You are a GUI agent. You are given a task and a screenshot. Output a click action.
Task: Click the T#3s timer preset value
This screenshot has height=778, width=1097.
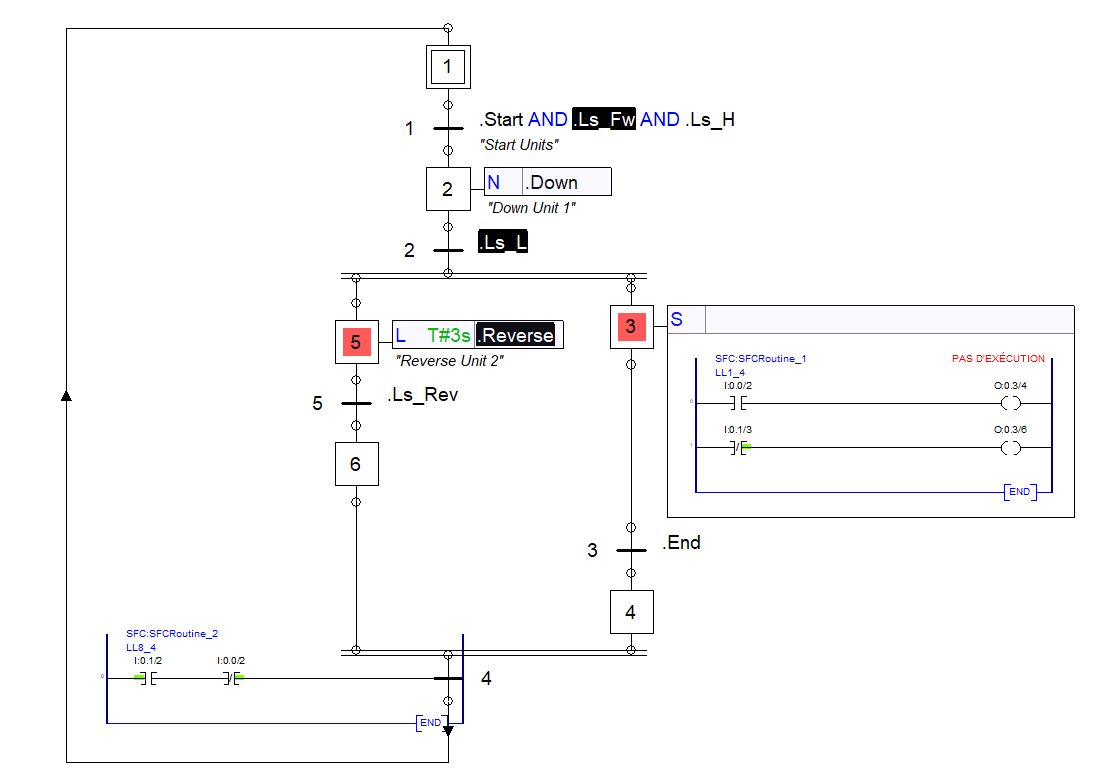447,334
